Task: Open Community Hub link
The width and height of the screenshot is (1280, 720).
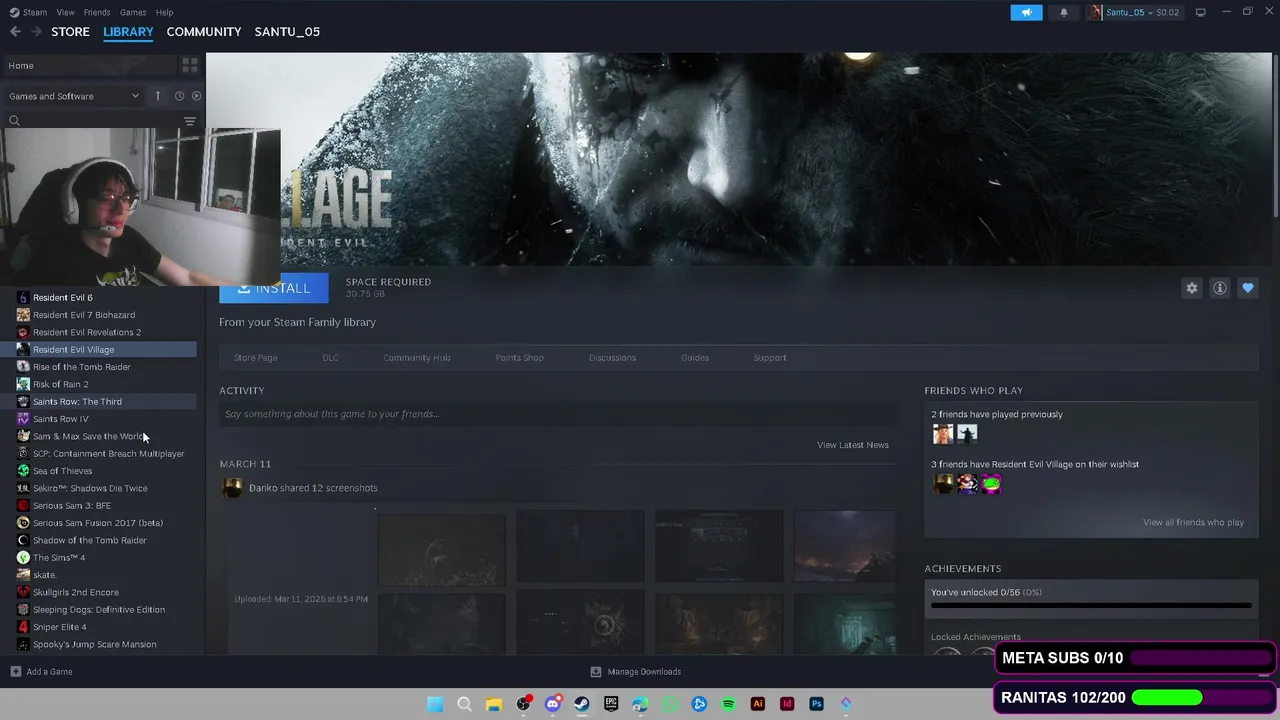Action: pyautogui.click(x=417, y=357)
